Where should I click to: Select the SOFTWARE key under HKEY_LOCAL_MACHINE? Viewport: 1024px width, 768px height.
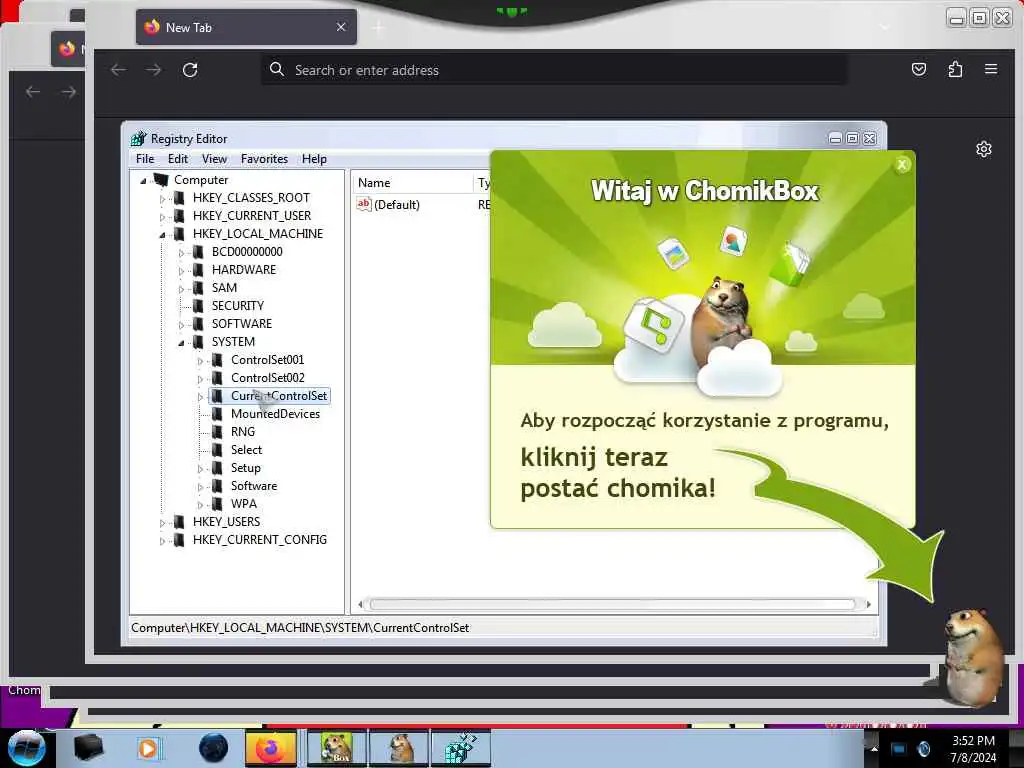click(242, 324)
